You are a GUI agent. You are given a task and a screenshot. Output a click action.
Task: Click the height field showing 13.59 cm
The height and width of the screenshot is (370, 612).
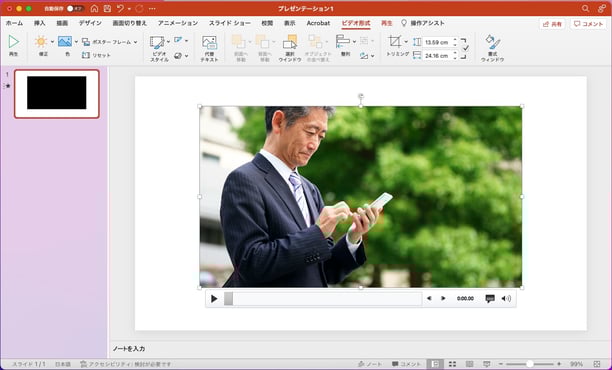tap(437, 42)
